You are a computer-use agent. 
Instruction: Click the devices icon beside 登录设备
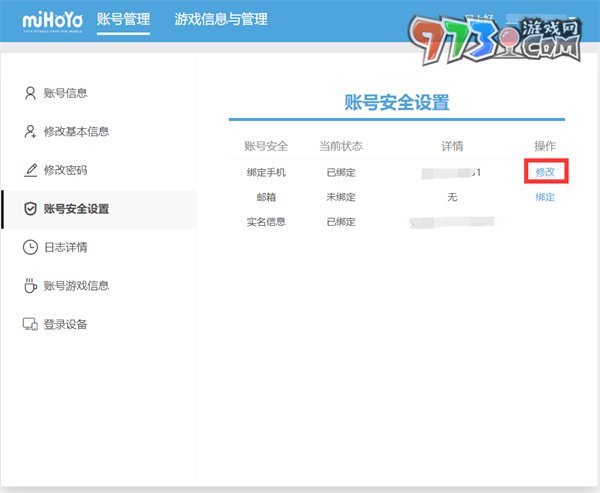tap(30, 324)
